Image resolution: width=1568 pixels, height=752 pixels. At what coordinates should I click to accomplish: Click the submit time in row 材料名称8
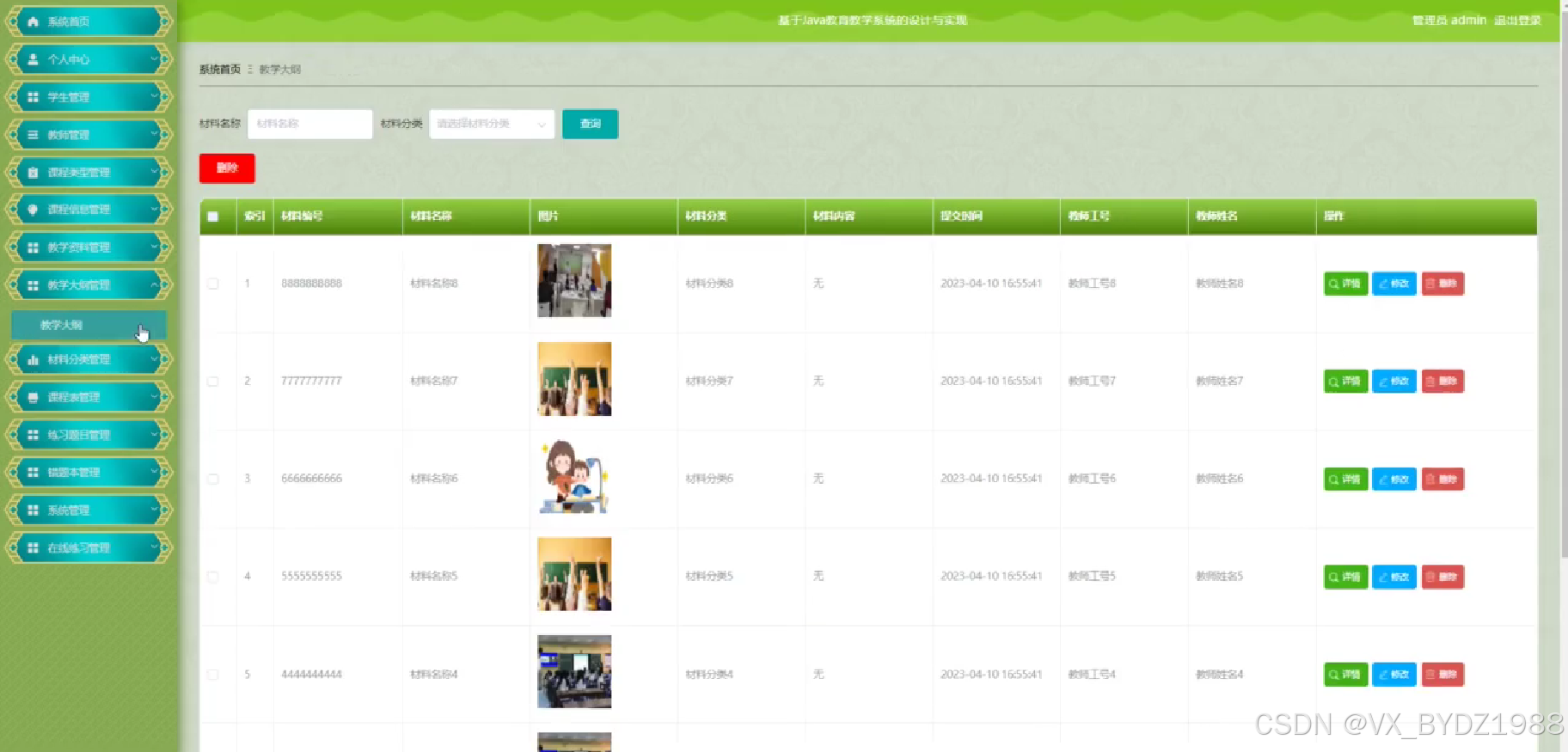coord(991,284)
